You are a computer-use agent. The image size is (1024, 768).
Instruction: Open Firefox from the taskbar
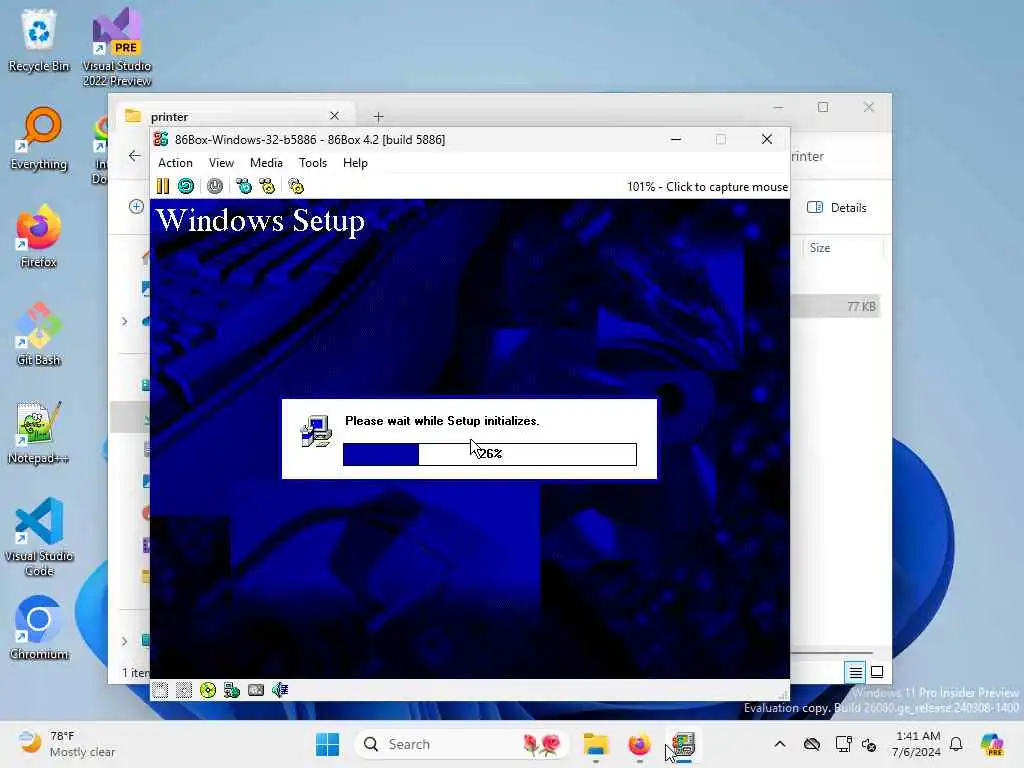639,744
